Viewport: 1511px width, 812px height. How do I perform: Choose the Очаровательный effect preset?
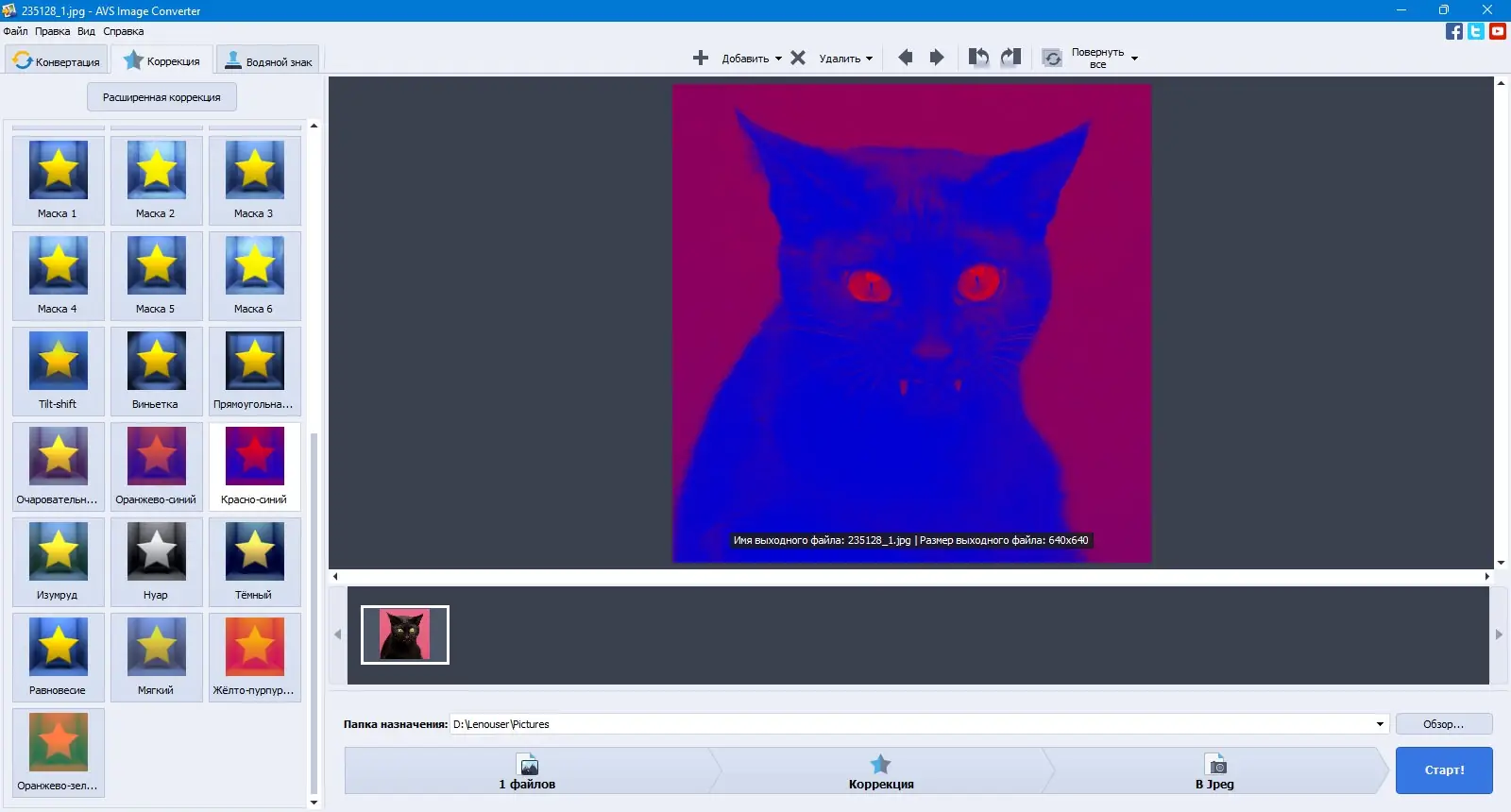coord(59,466)
